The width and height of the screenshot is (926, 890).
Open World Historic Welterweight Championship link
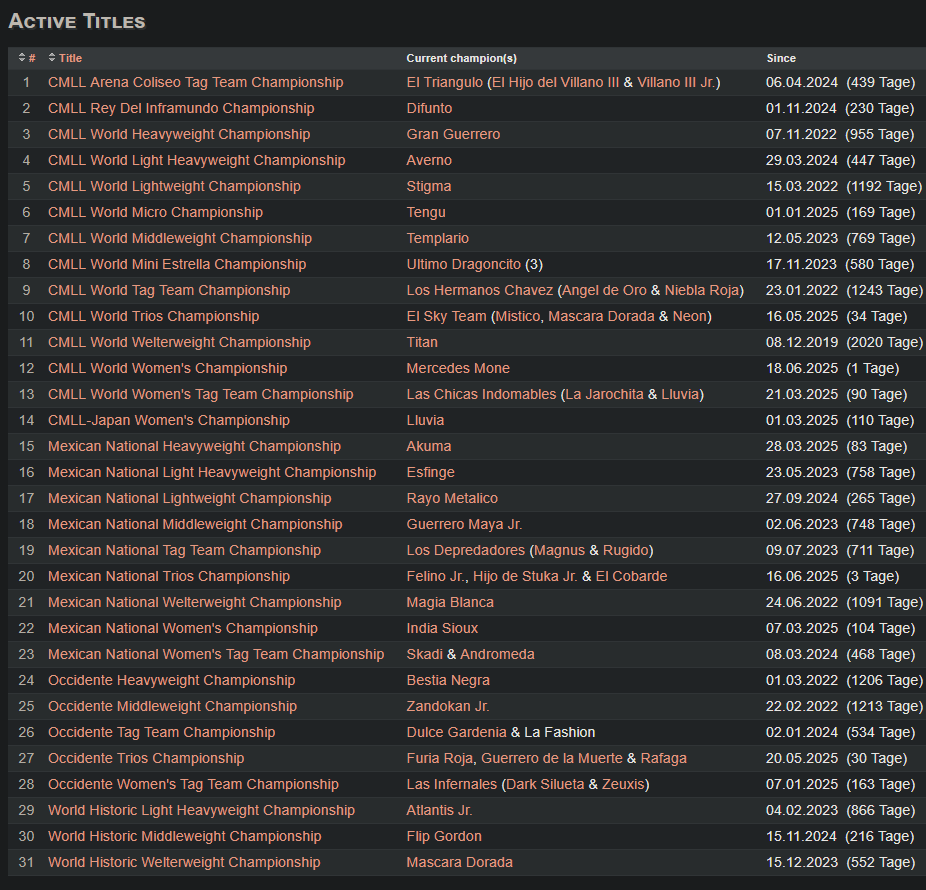tap(184, 862)
